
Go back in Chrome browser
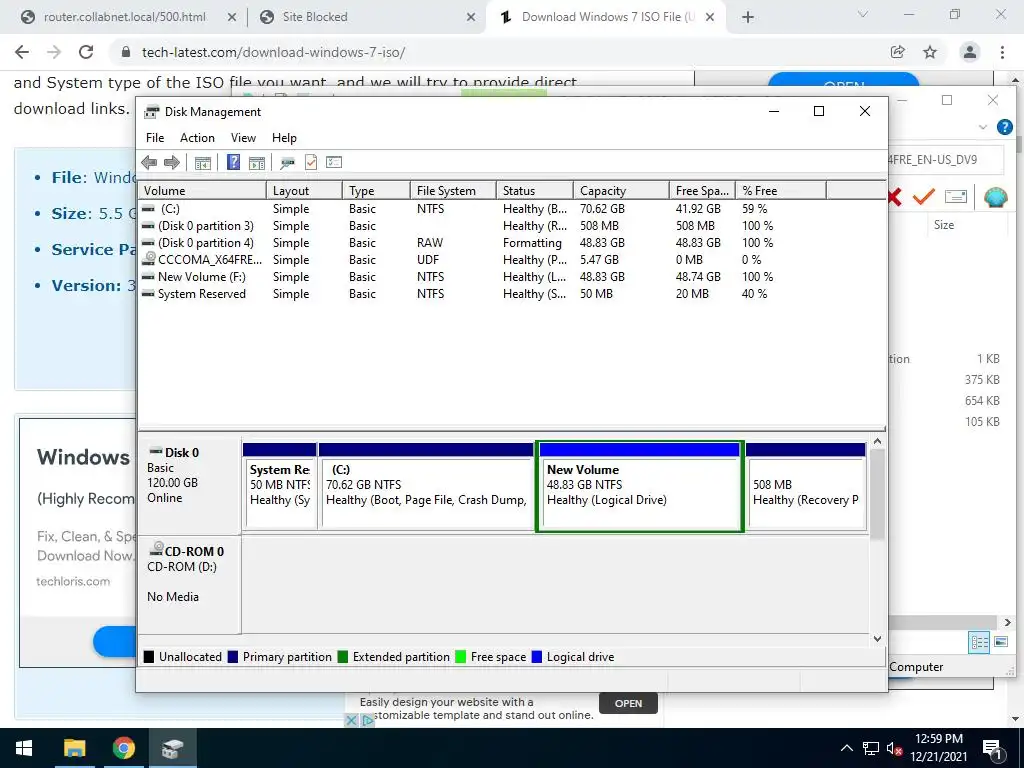(x=22, y=52)
